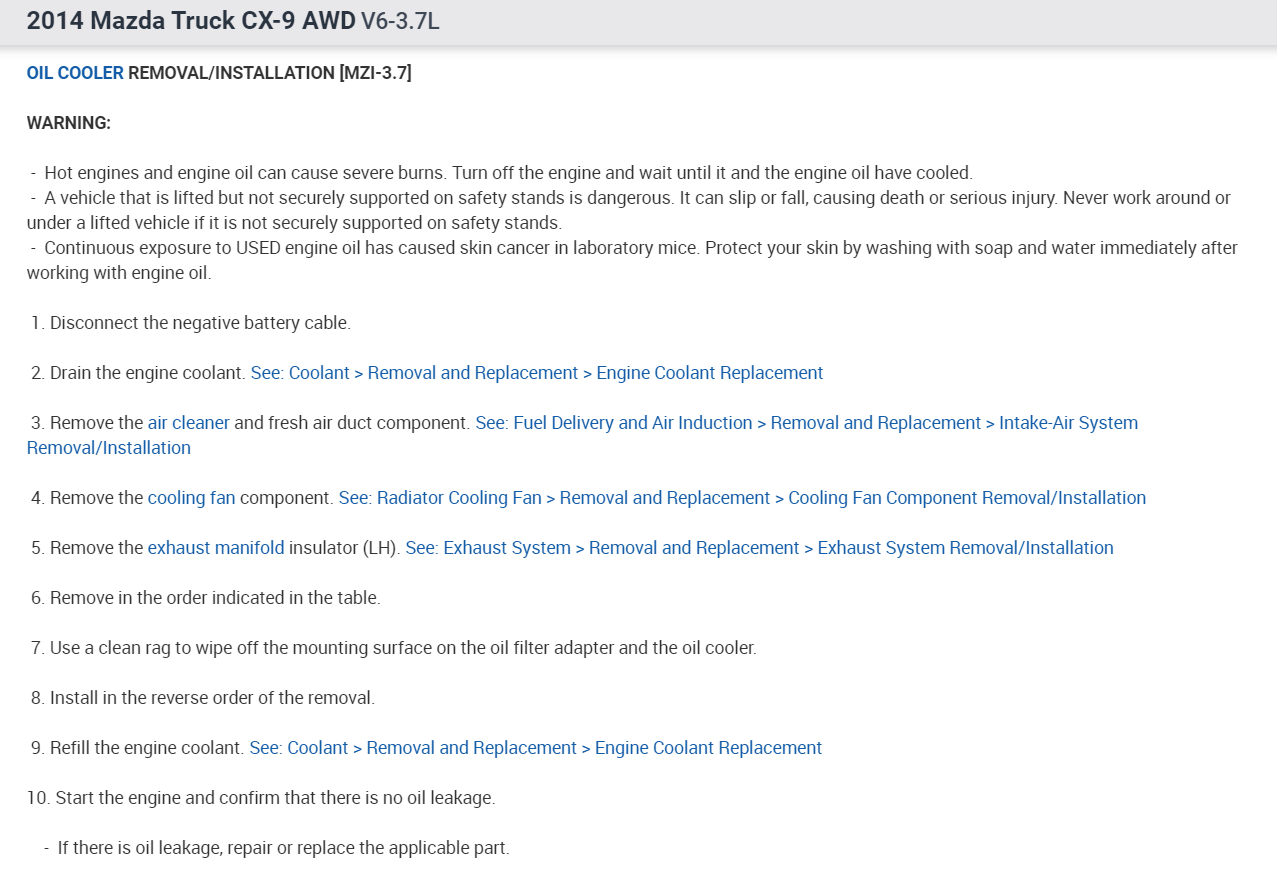The image size is (1277, 878).
Task: Open Cooling Fan Component Removal/Installation link
Action: (x=742, y=498)
